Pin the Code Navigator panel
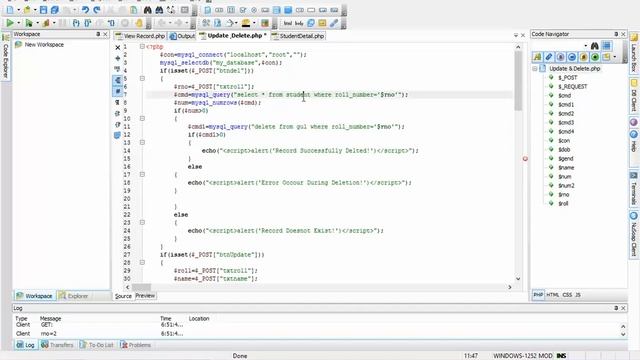 pyautogui.click(x=616, y=34)
